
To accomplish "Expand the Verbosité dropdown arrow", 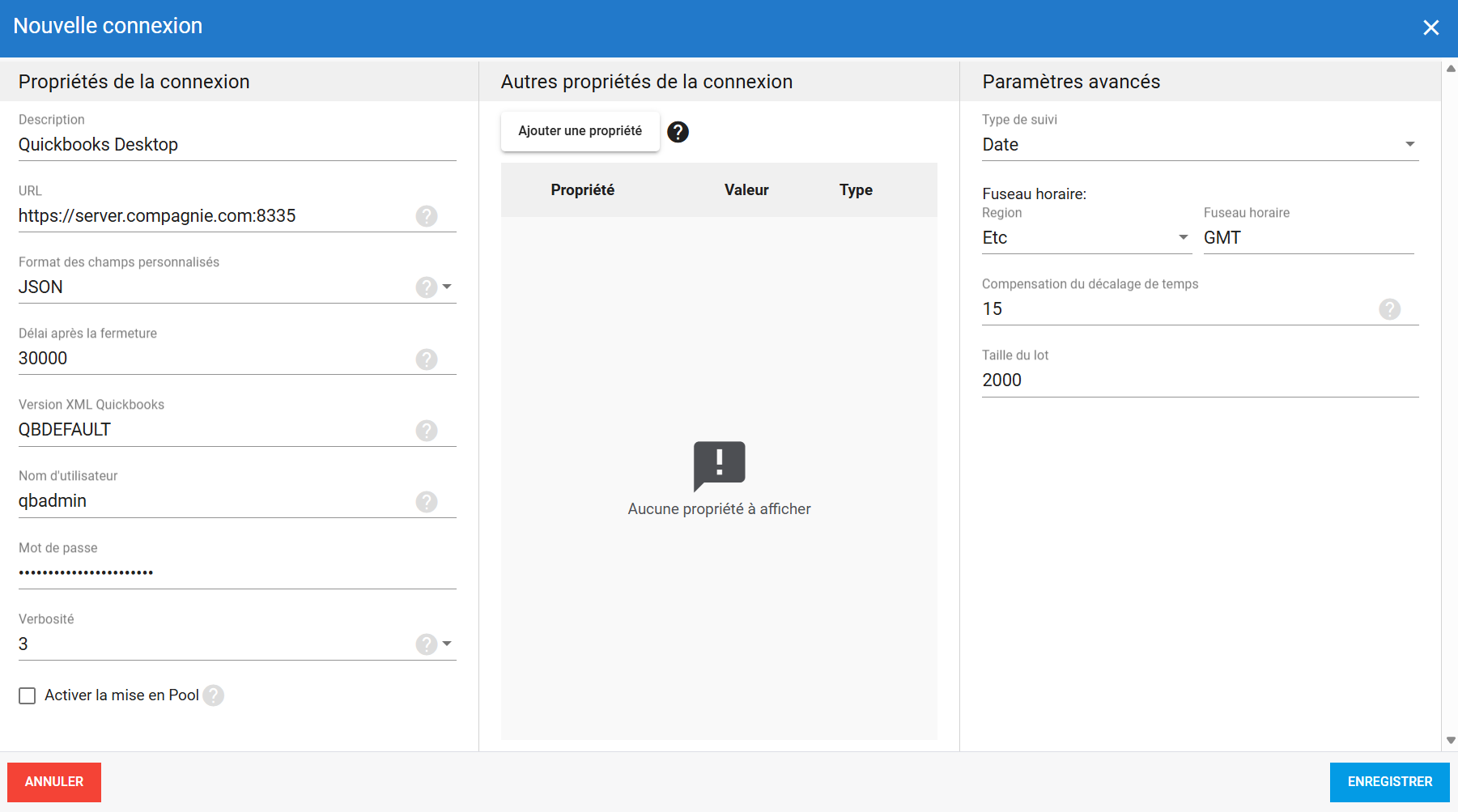I will 447,644.
